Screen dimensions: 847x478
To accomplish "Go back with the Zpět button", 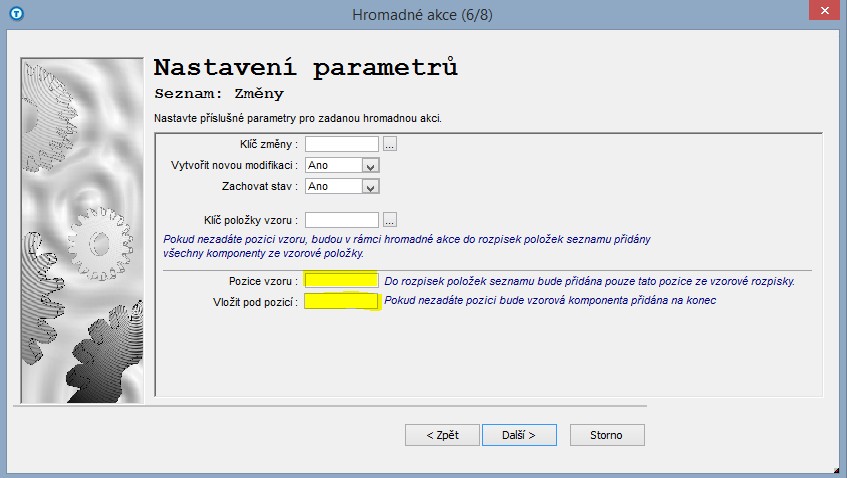I will [435, 435].
